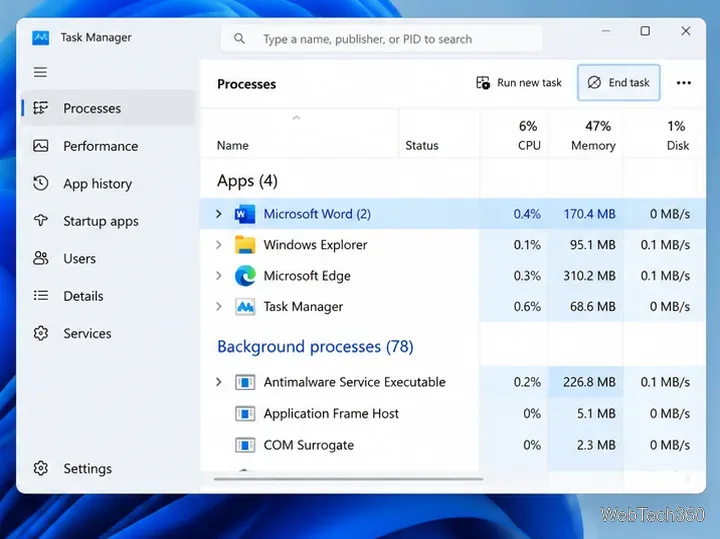Select the Microsoft Edge row name
Image resolution: width=720 pixels, height=539 pixels.
[307, 276]
